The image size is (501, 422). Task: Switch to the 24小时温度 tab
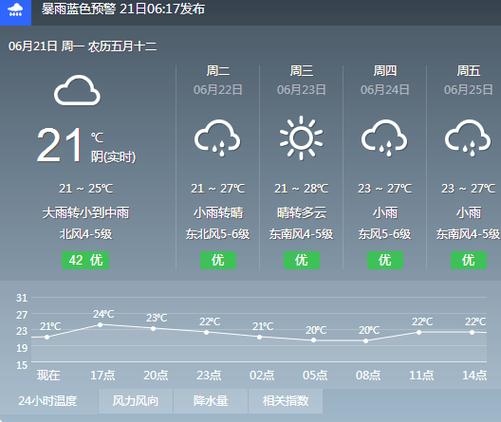pos(48,401)
